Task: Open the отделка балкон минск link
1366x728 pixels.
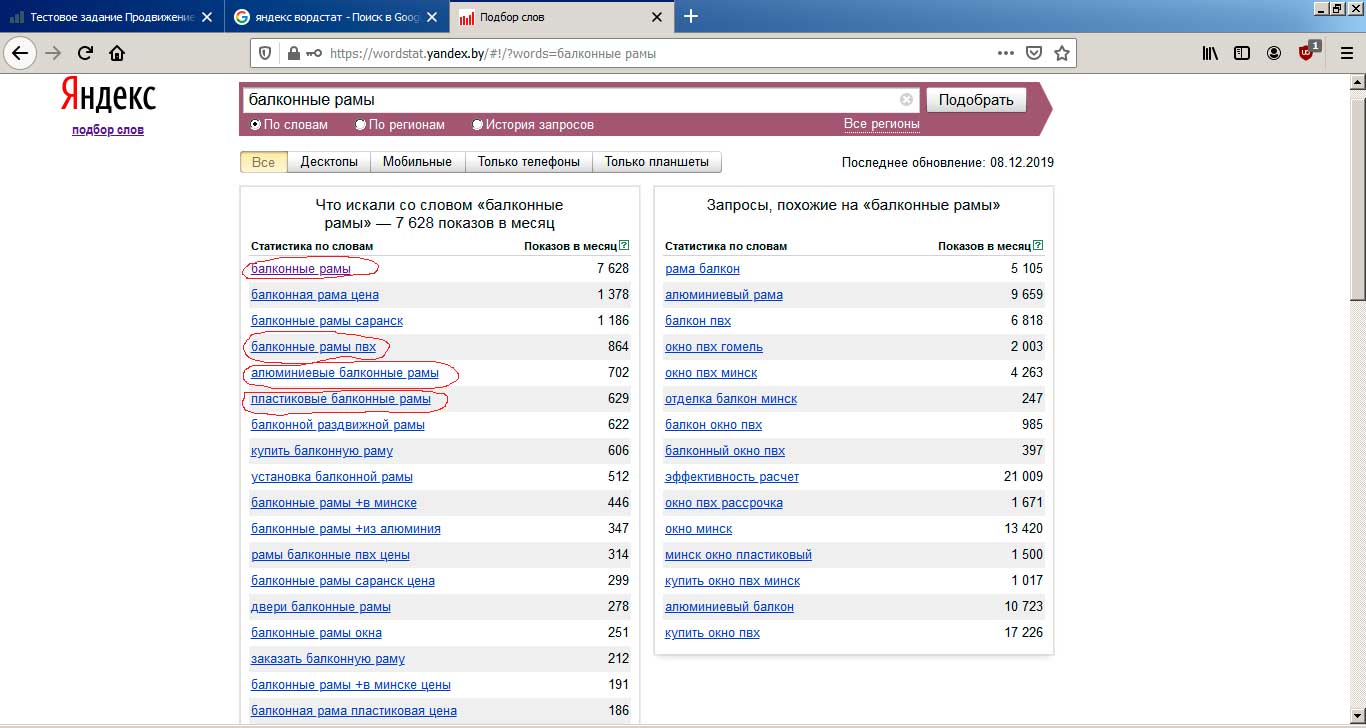Action: click(x=731, y=399)
